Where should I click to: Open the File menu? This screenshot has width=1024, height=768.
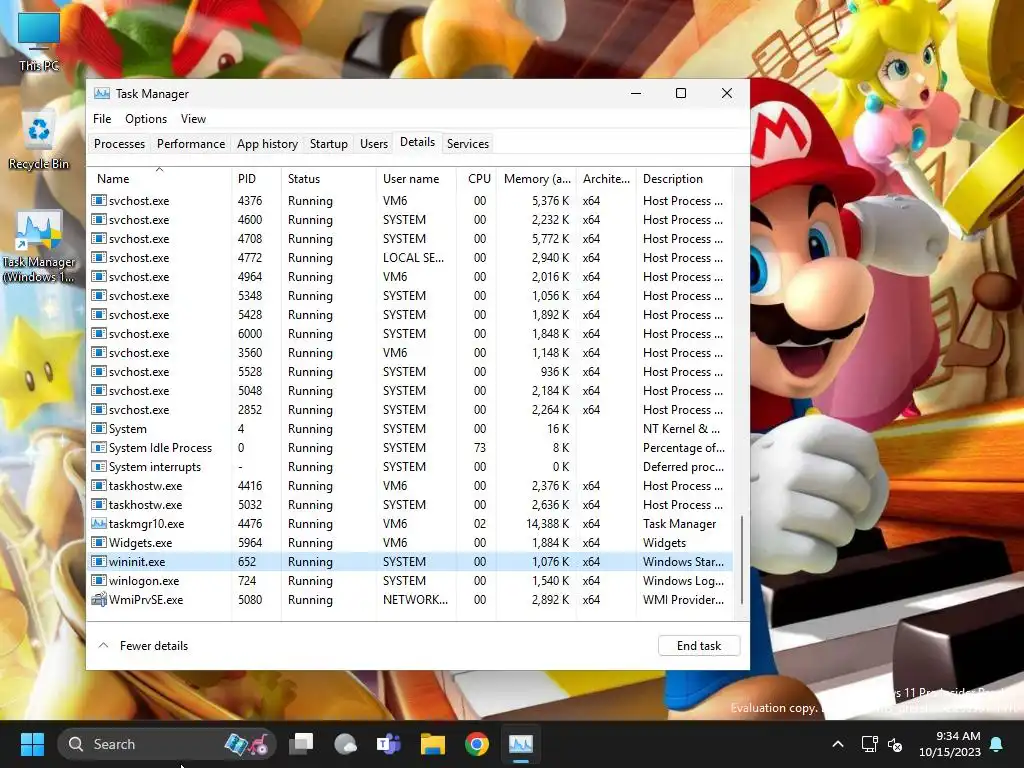click(102, 119)
